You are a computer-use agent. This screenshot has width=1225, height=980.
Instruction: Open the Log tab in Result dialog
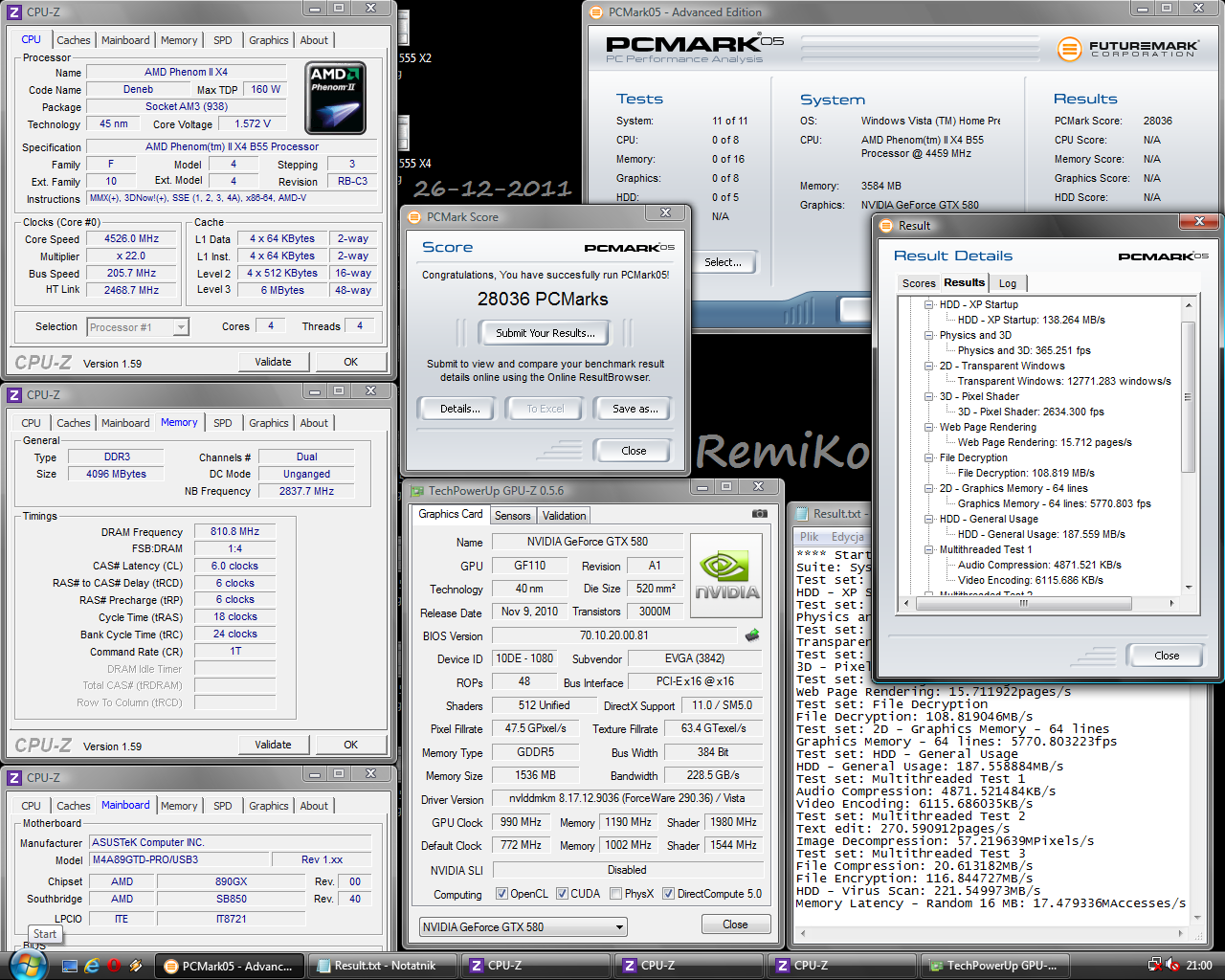(1008, 283)
